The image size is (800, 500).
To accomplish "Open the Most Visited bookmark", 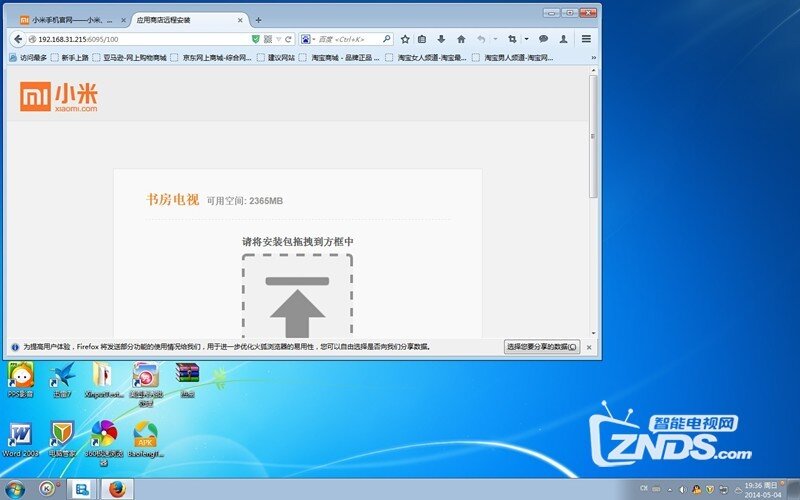I will [x=28, y=58].
